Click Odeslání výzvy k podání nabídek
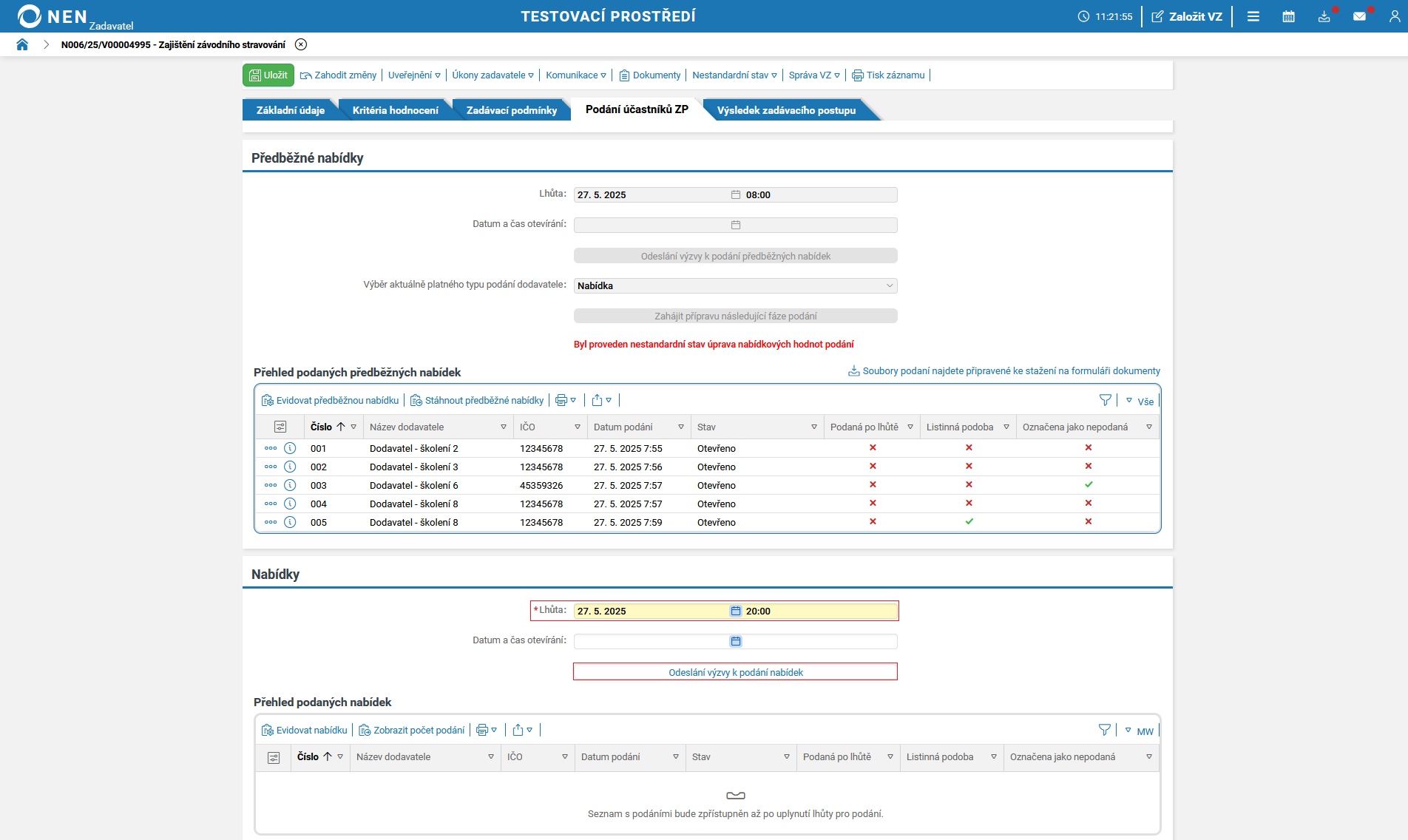 (x=736, y=672)
